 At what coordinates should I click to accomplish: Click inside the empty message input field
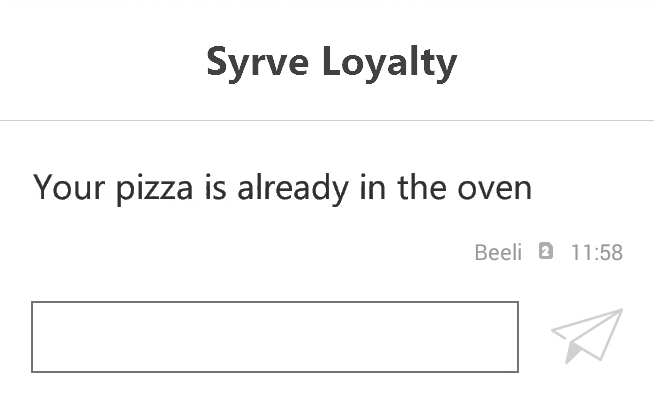275,337
